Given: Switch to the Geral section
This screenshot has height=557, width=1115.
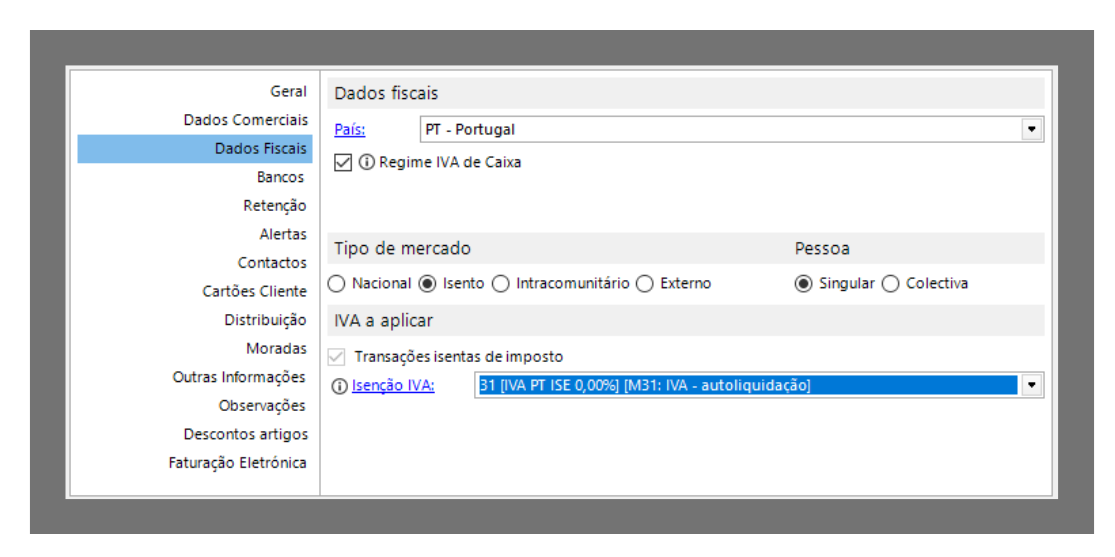Looking at the screenshot, I should (288, 92).
